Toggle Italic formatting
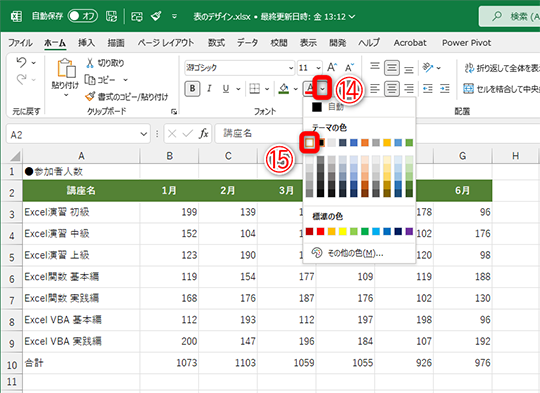540x393 pixels. (209, 89)
